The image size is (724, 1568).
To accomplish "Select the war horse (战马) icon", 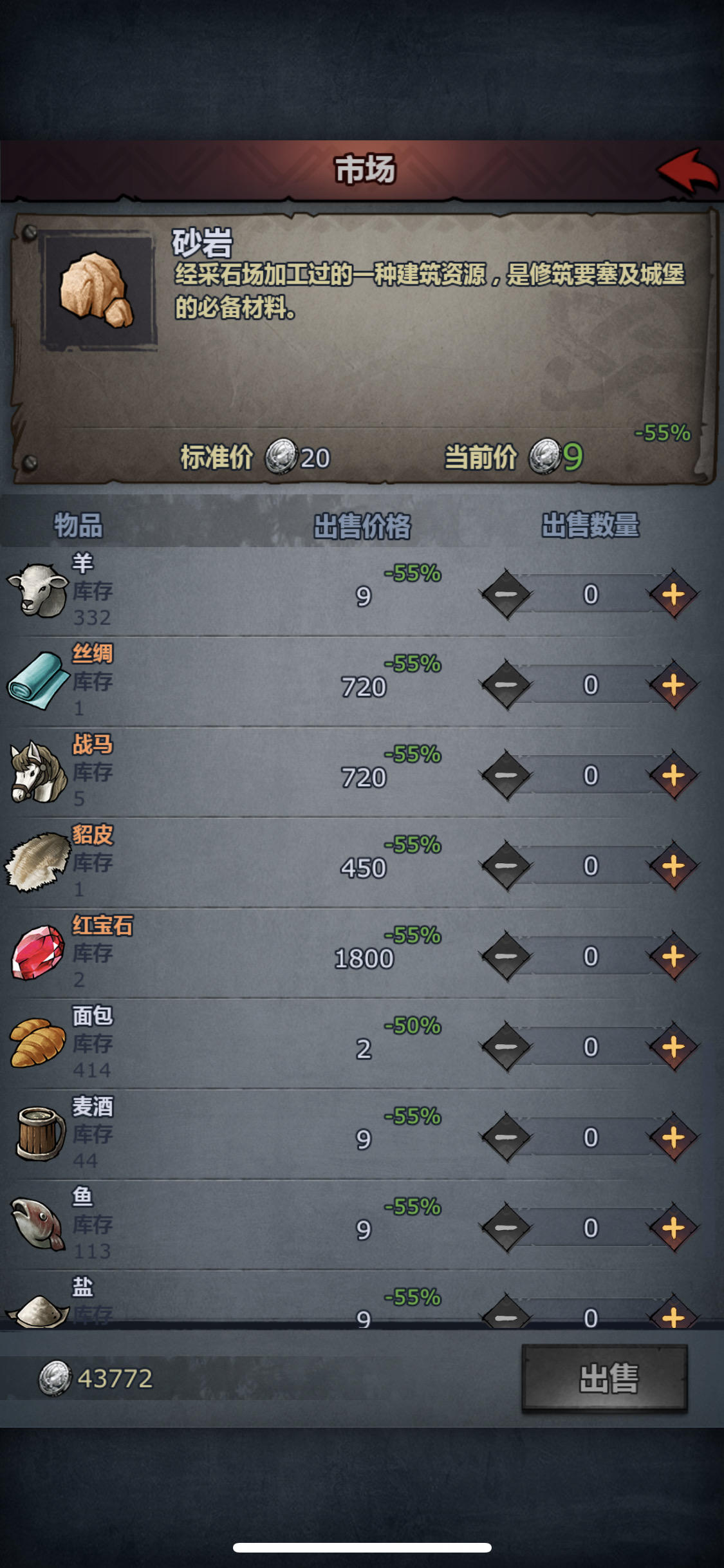I will 37,771.
